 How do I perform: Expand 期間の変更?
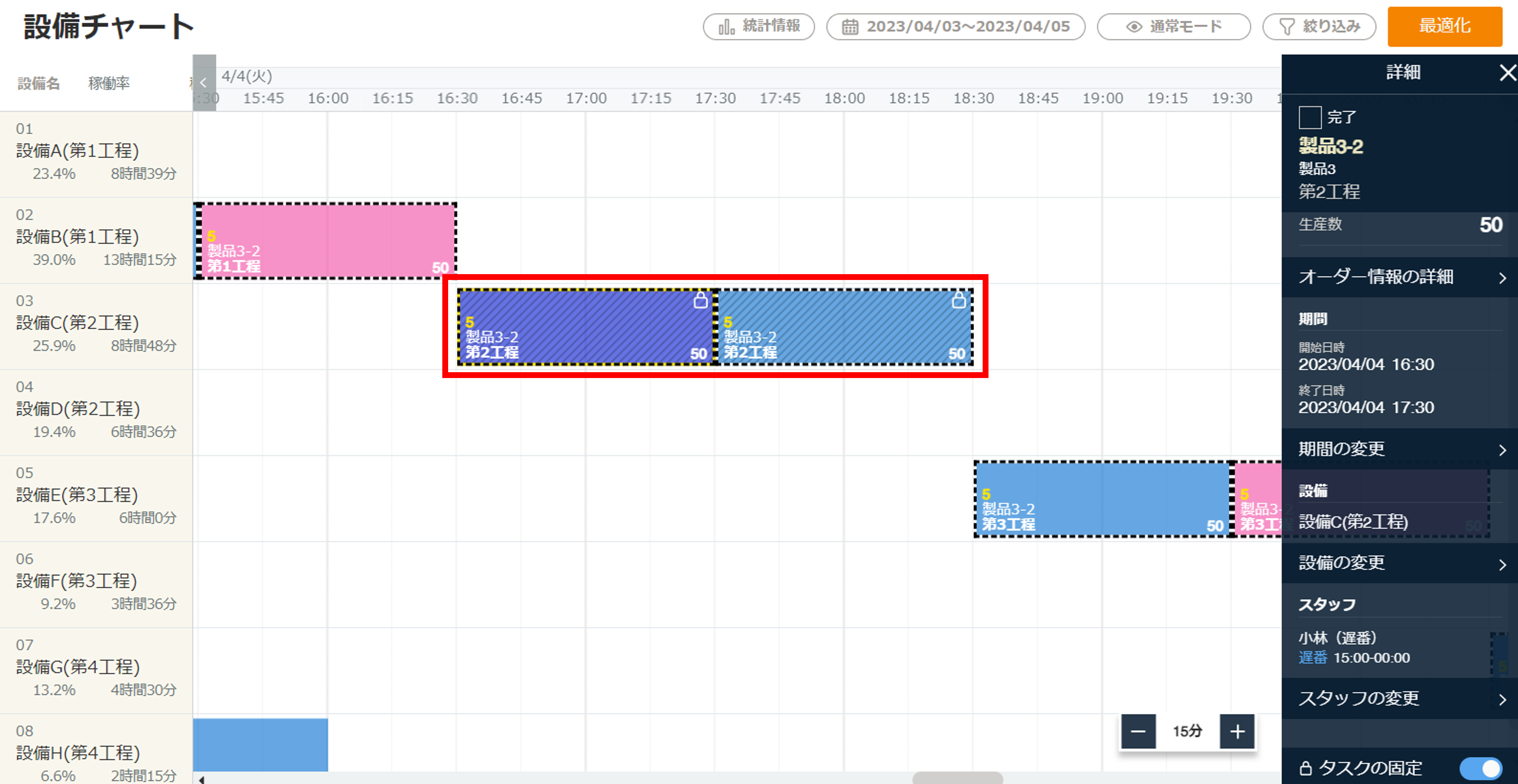(1399, 449)
